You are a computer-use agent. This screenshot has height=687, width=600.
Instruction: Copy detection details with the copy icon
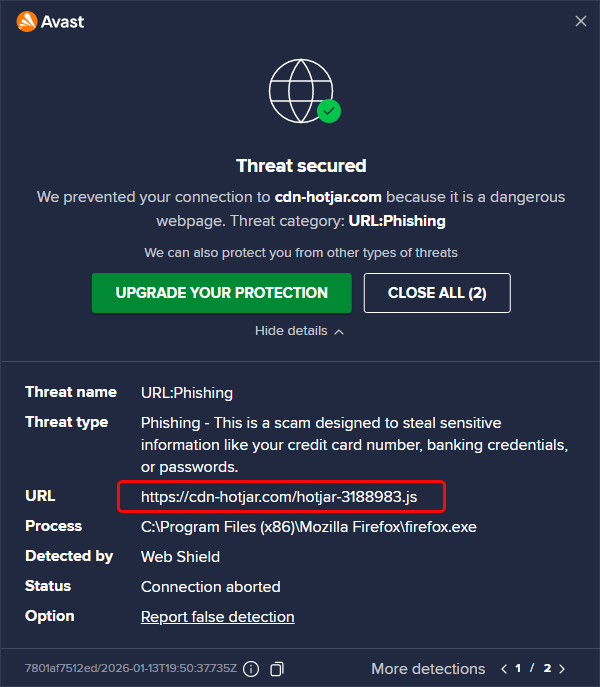277,668
